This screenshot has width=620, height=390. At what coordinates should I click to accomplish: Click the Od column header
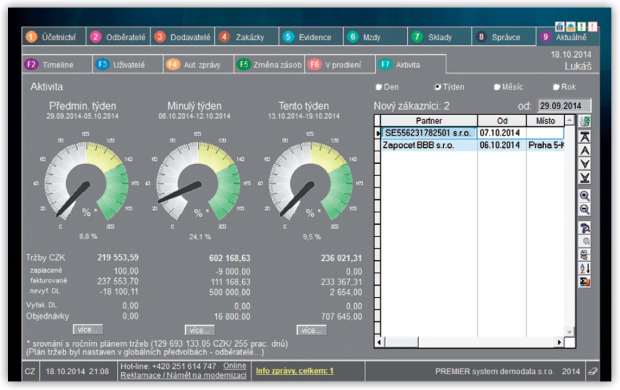tap(502, 121)
